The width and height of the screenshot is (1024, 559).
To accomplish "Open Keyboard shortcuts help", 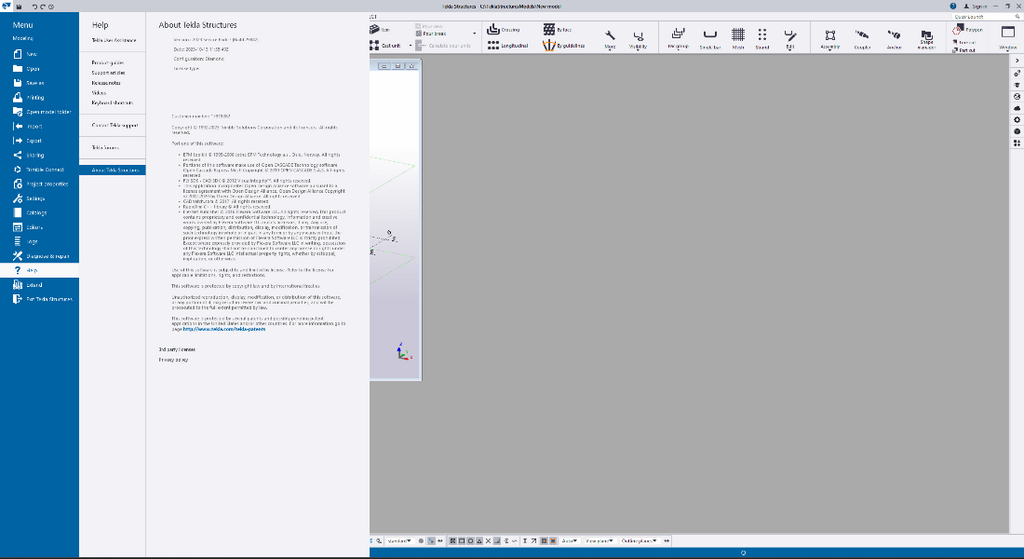I will point(112,103).
